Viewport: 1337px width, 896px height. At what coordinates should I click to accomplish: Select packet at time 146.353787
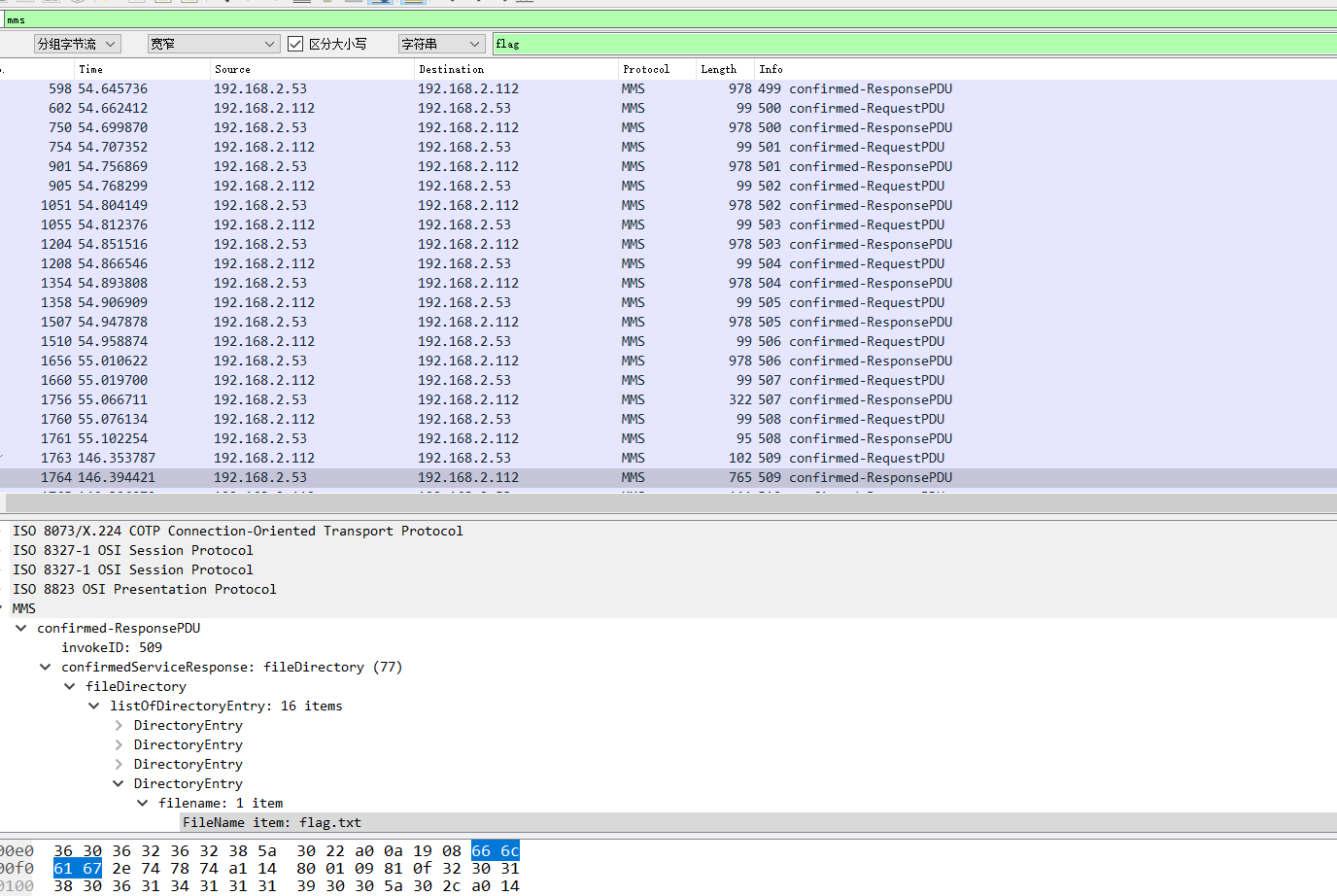click(668, 458)
